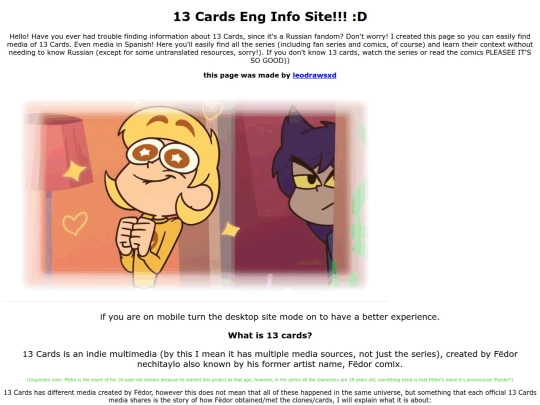Viewport: 540px width, 405px height.
Task: Click the blonde character's clasped hands
Action: coord(136,233)
